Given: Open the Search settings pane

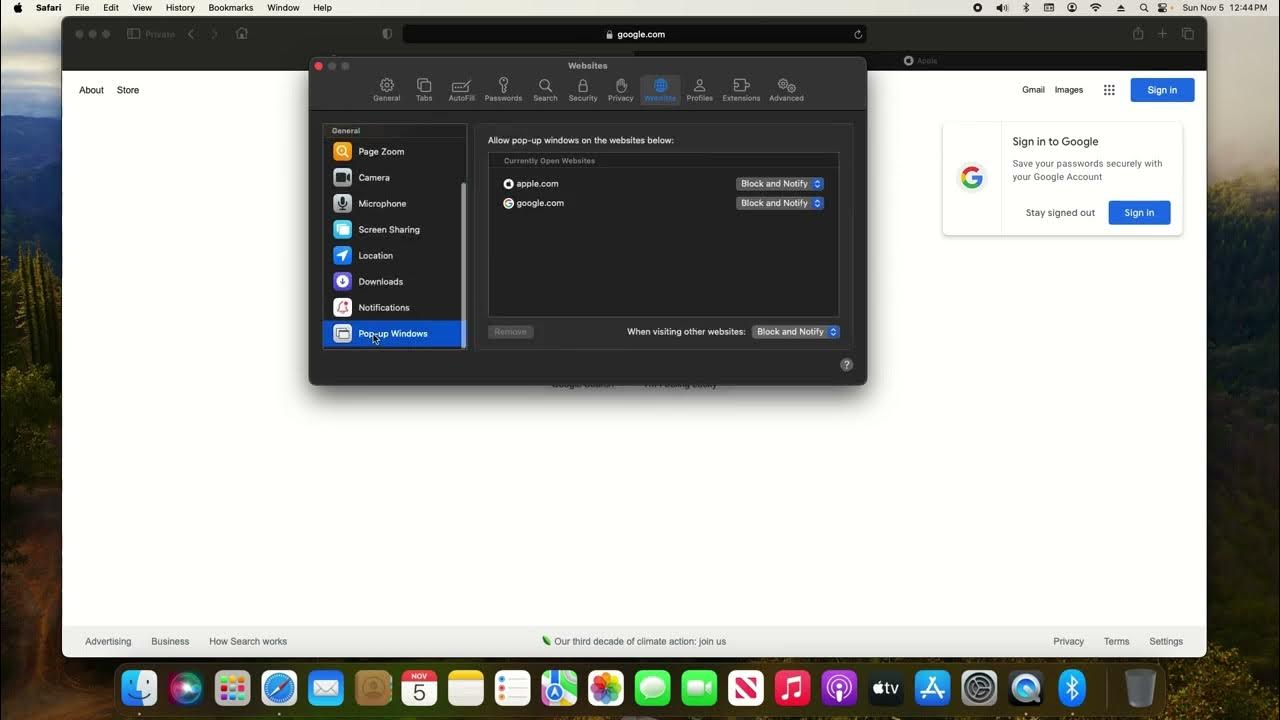Looking at the screenshot, I should pos(545,89).
